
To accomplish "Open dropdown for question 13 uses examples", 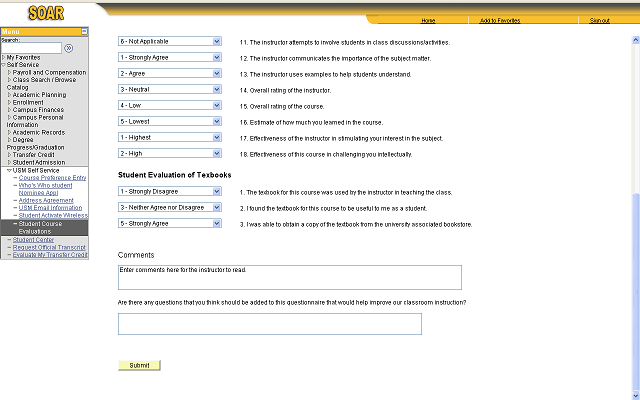I will coord(170,73).
